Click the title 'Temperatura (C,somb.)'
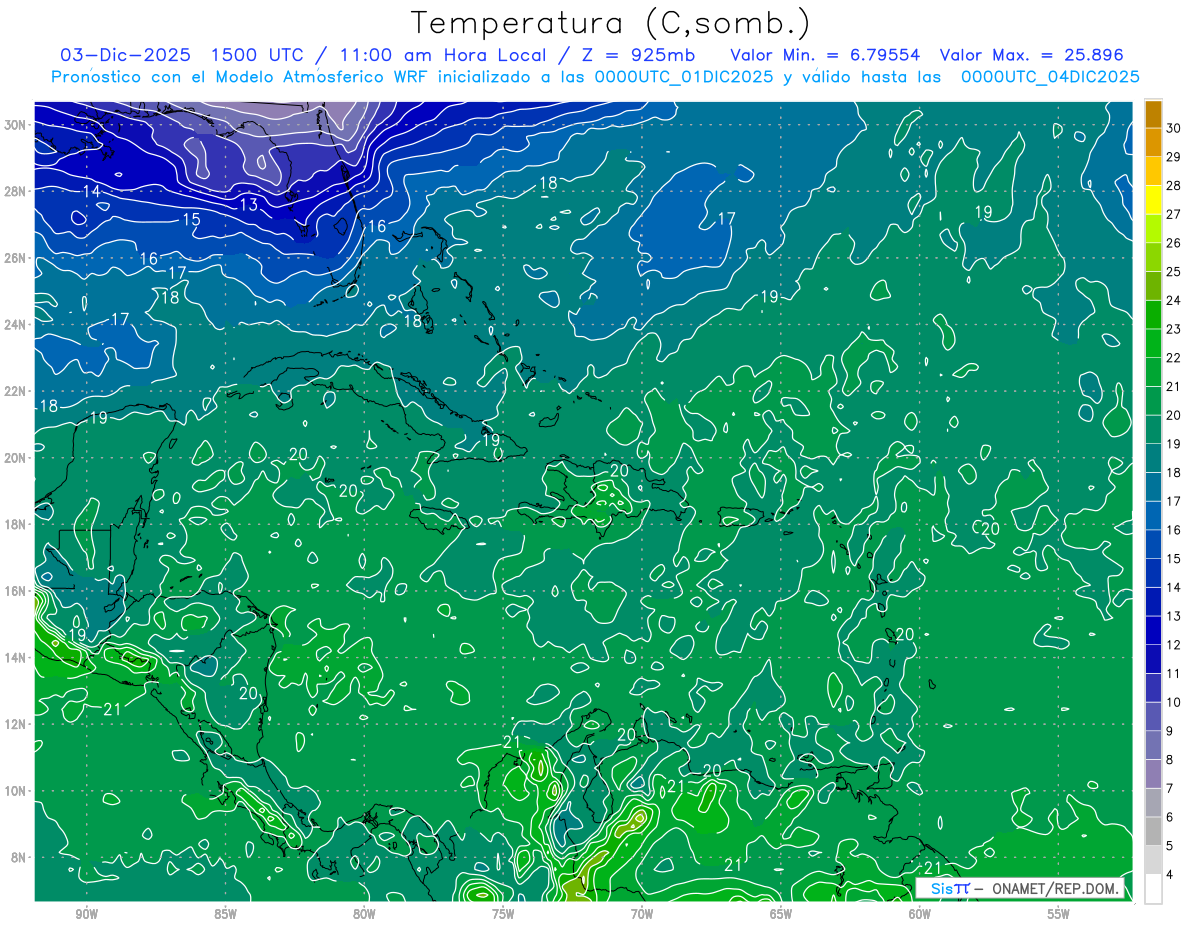Screen dimensions: 1200x927 coord(611,23)
